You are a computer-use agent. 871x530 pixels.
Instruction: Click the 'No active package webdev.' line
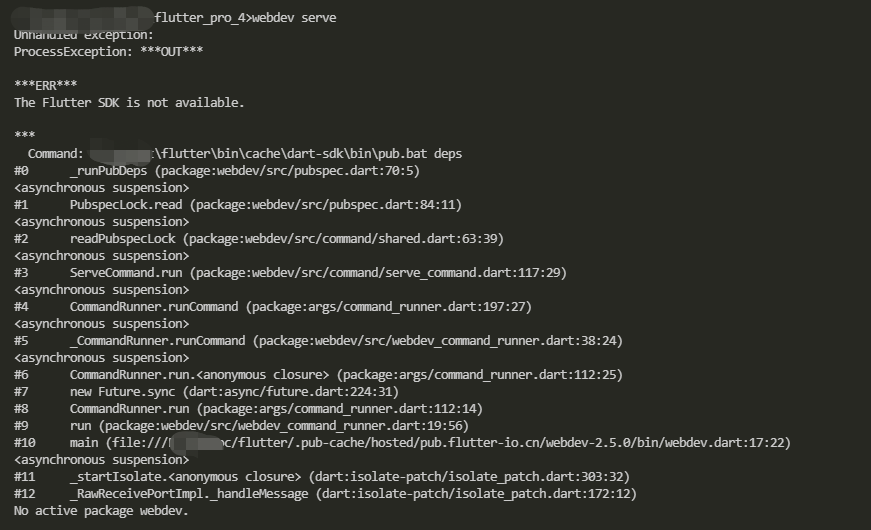pyautogui.click(x=101, y=511)
